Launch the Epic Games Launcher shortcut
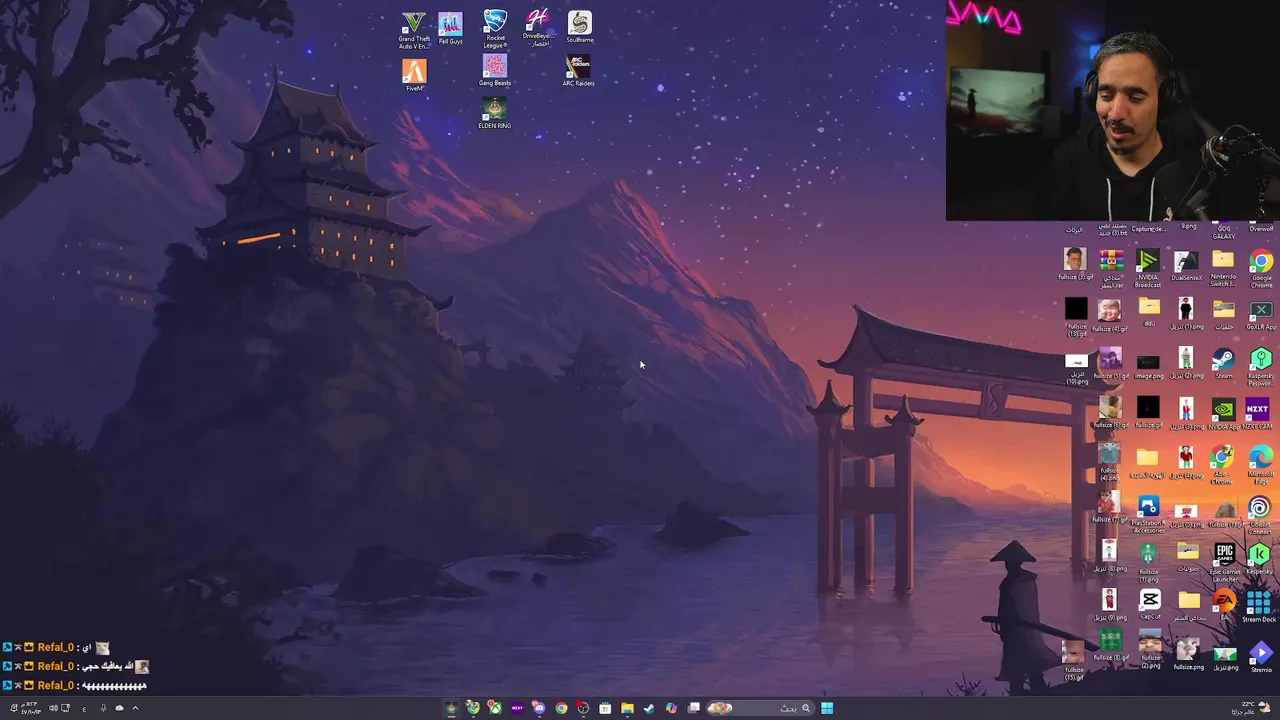 coord(1224,562)
